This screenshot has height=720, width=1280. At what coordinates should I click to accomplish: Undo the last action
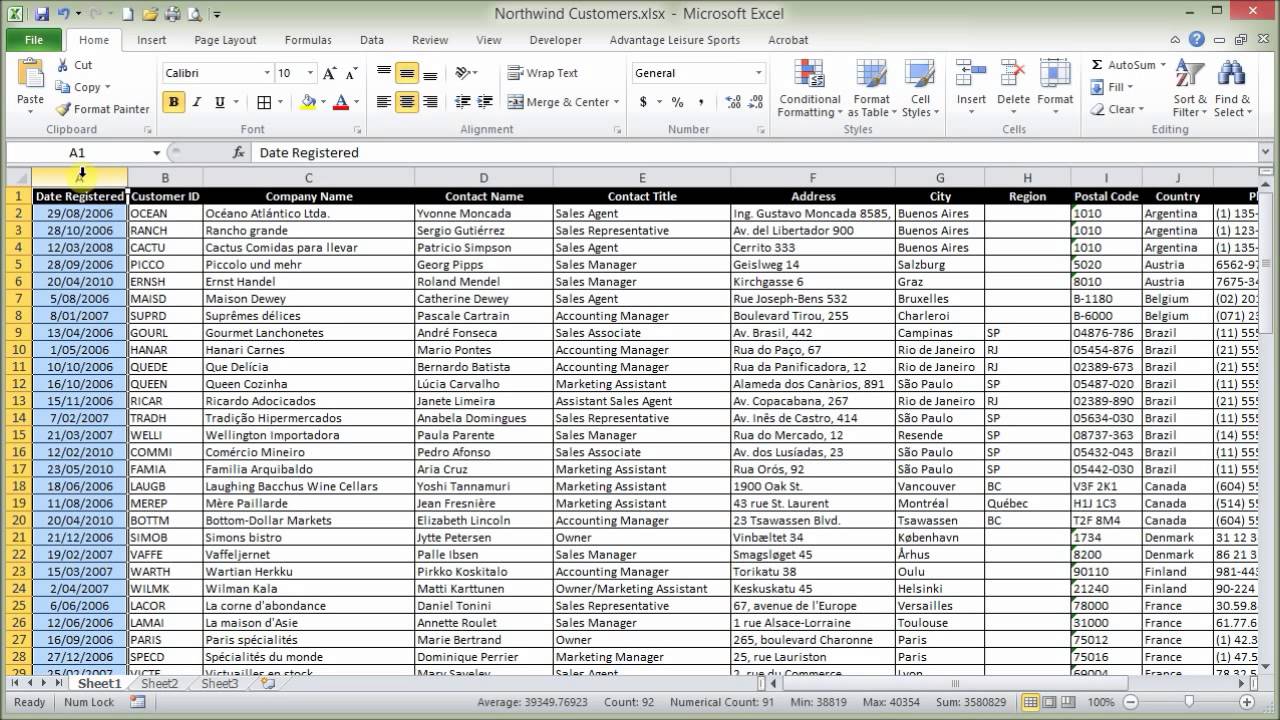[x=64, y=14]
